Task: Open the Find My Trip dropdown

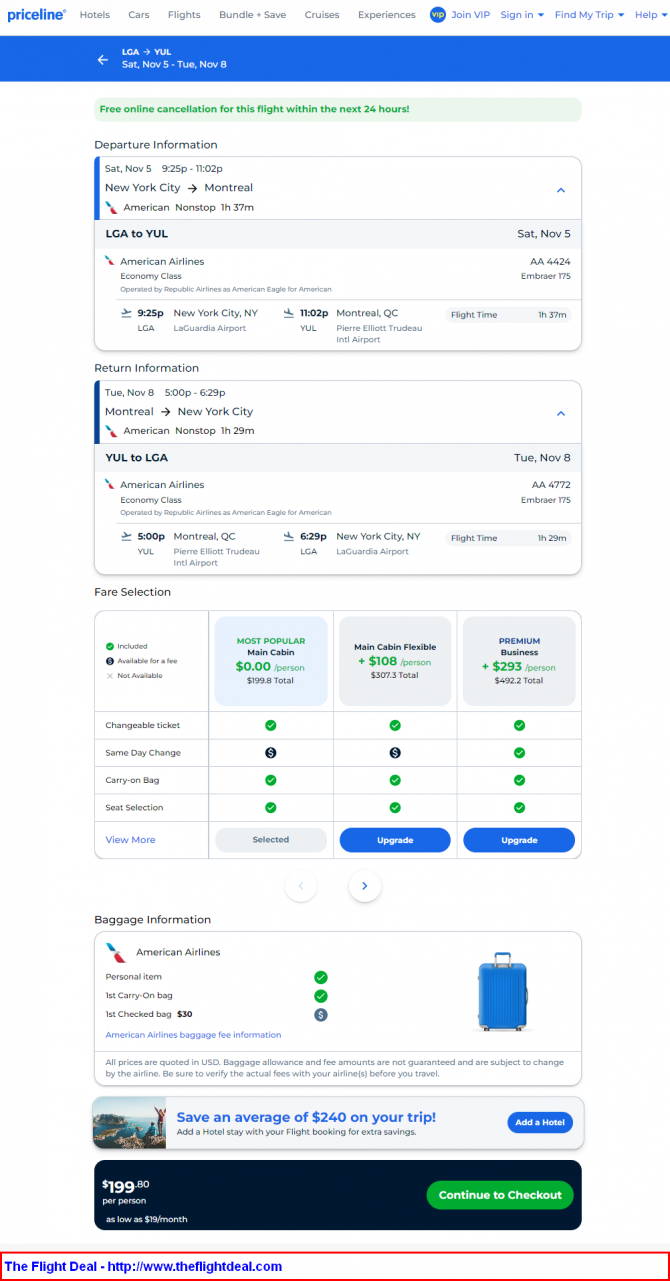Action: coord(590,15)
